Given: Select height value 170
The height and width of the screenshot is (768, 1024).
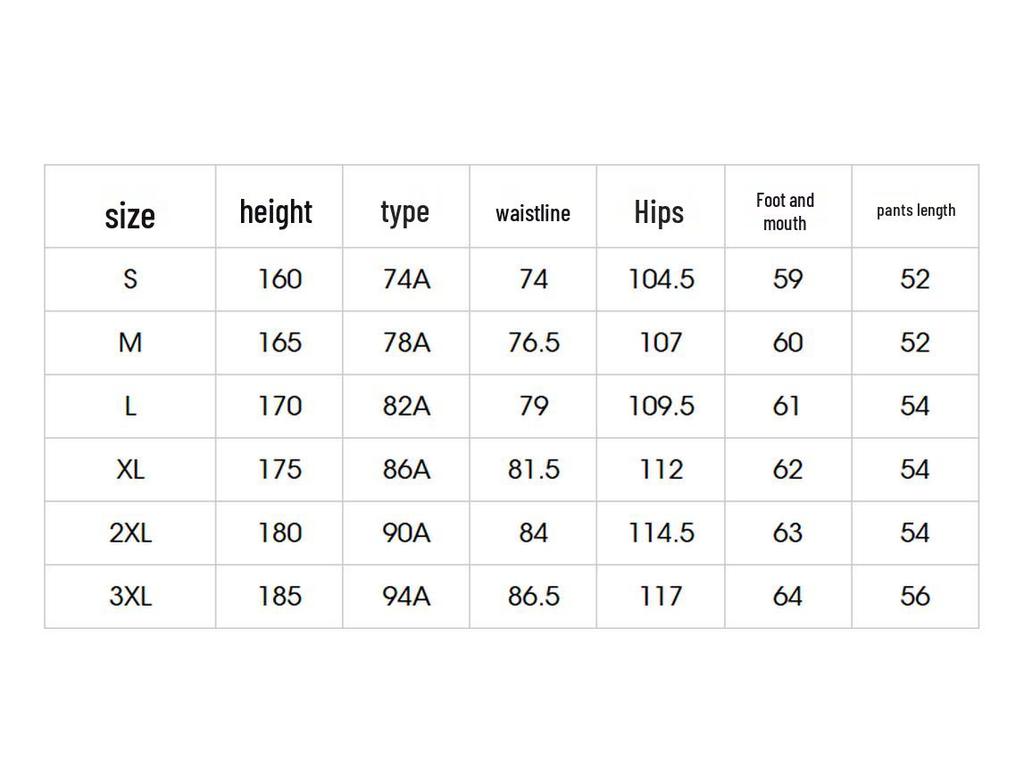Looking at the screenshot, I should click(279, 406).
